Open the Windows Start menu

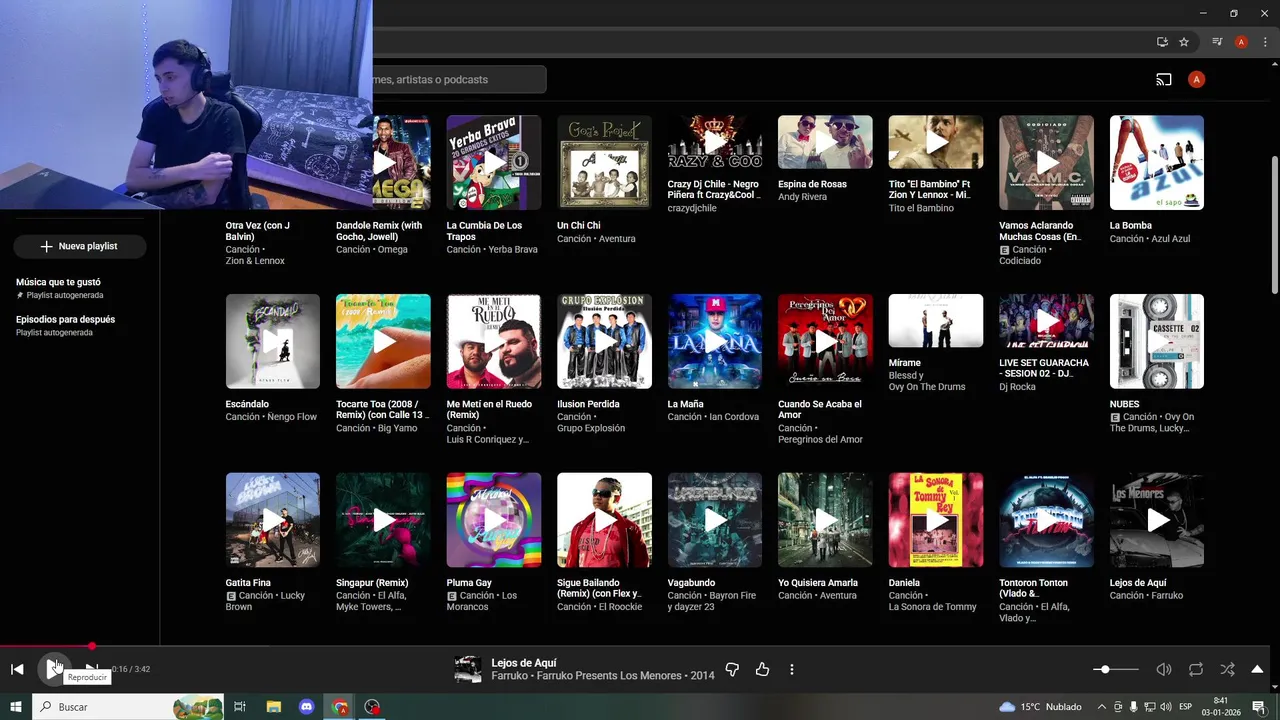[x=16, y=707]
